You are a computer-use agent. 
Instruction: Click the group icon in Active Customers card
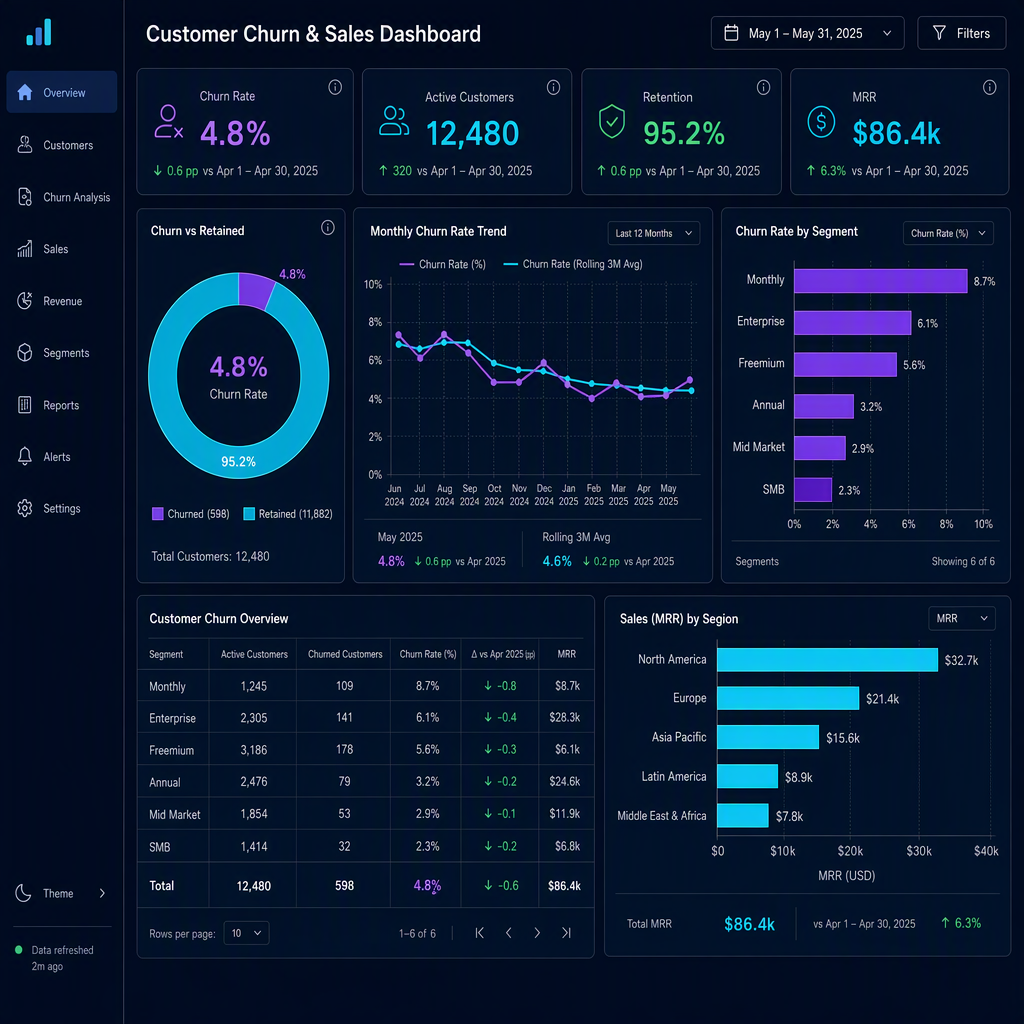(x=394, y=121)
